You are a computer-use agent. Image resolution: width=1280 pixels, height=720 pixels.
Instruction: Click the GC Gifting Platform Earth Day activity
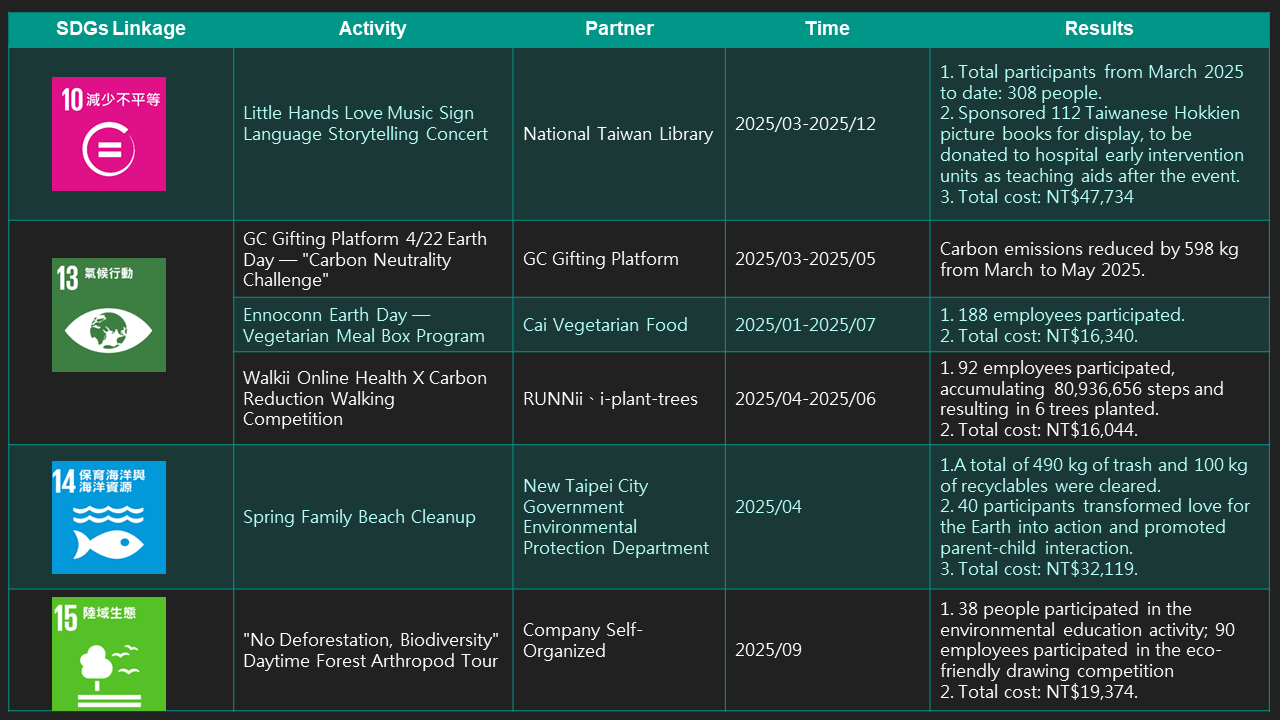click(365, 259)
